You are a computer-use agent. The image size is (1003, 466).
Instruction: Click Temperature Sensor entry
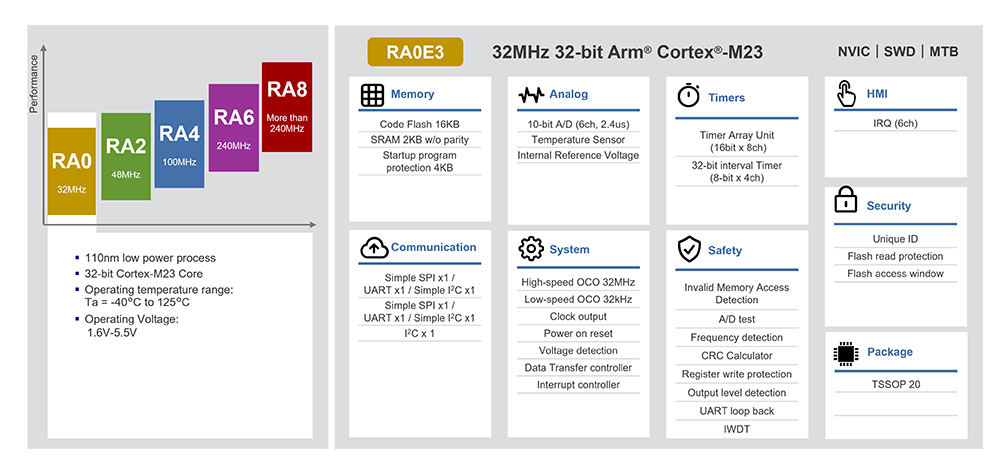pos(578,139)
